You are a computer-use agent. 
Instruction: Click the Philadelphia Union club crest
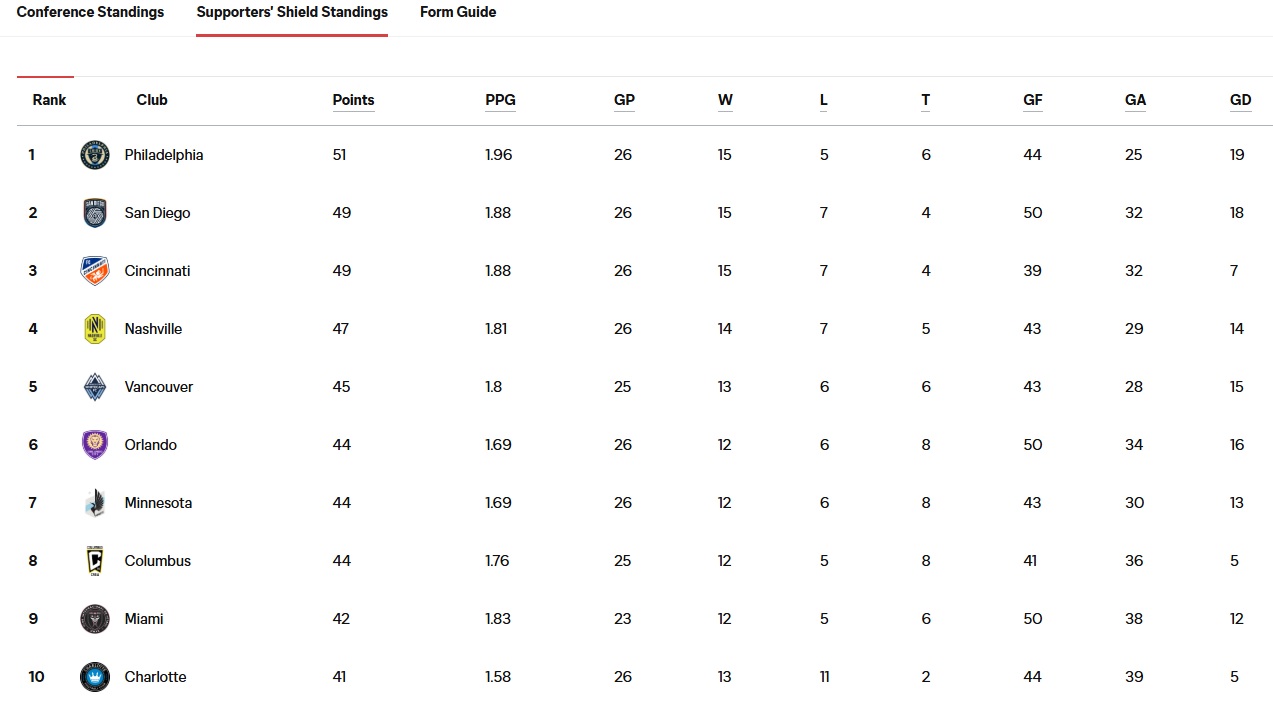point(95,155)
